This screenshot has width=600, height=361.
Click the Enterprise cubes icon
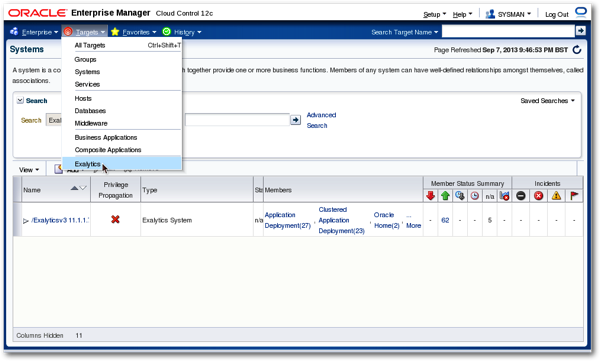click(x=14, y=31)
